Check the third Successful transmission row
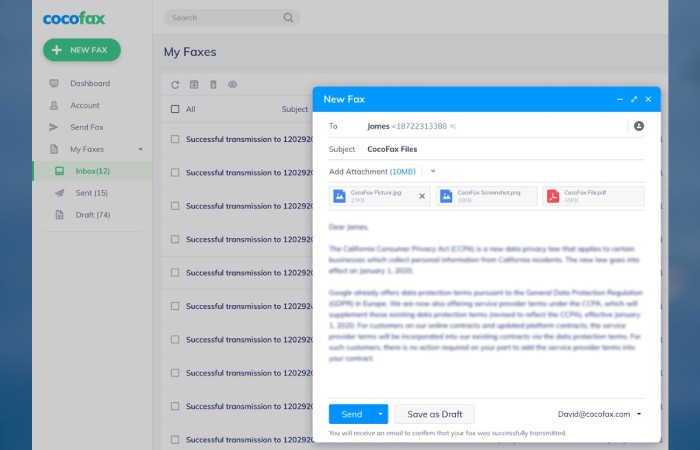Viewport: 700px width, 450px height. pyautogui.click(x=175, y=206)
